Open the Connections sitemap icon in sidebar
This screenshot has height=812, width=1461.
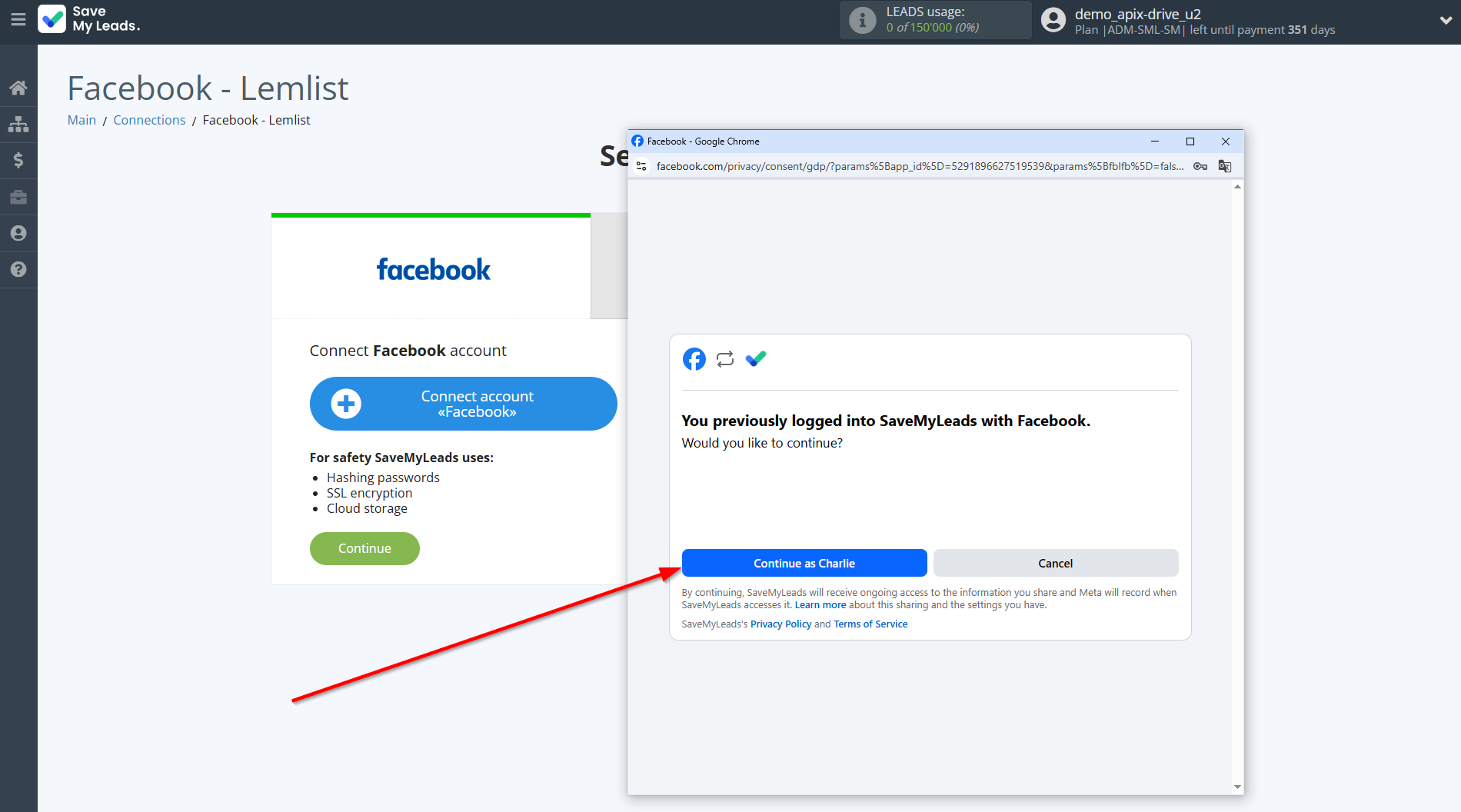coord(18,124)
